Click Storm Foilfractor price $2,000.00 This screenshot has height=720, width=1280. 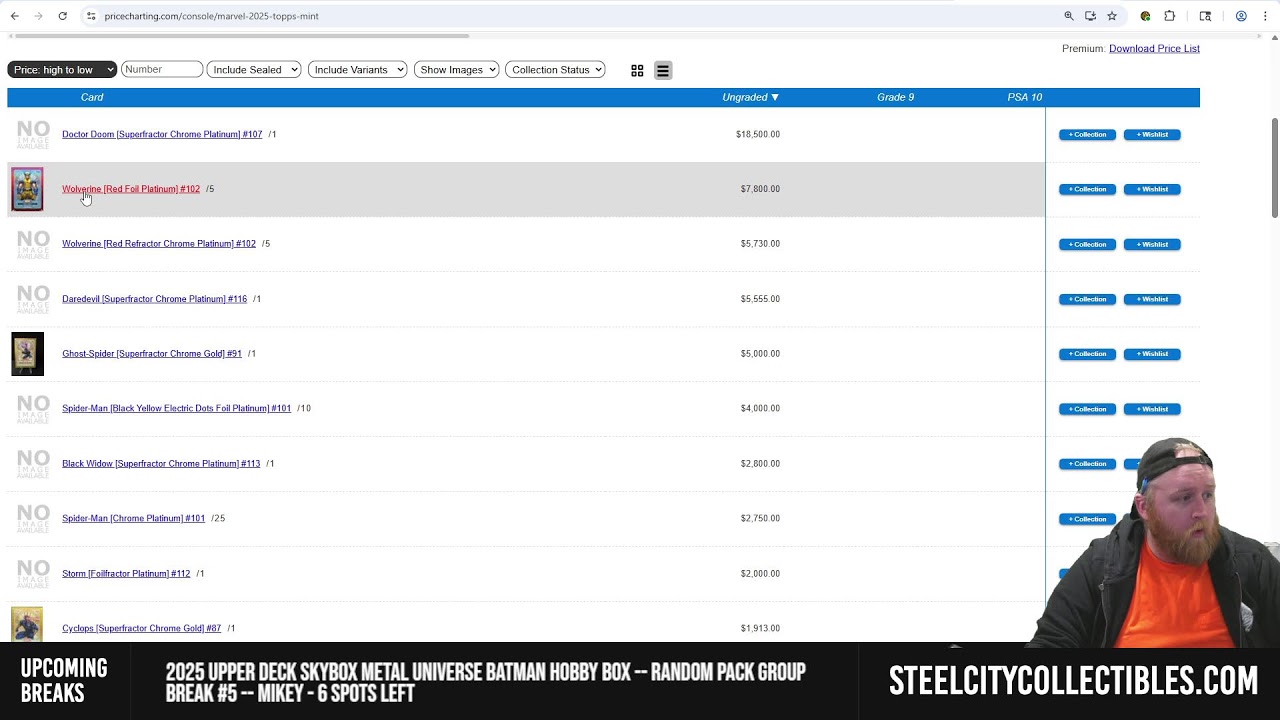(x=760, y=573)
